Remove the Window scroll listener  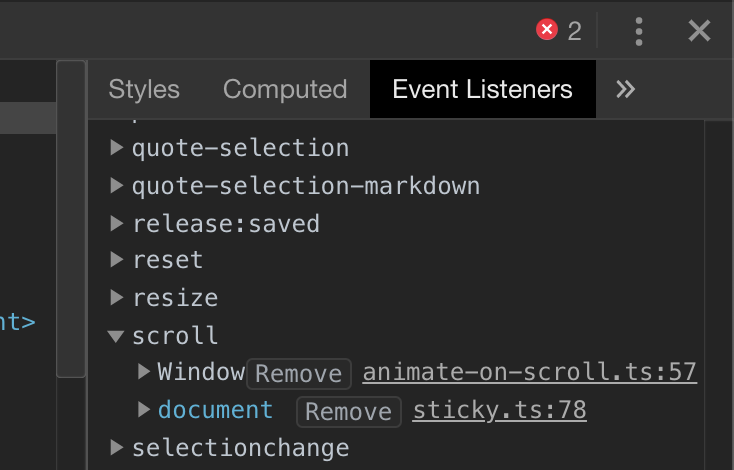pos(299,374)
